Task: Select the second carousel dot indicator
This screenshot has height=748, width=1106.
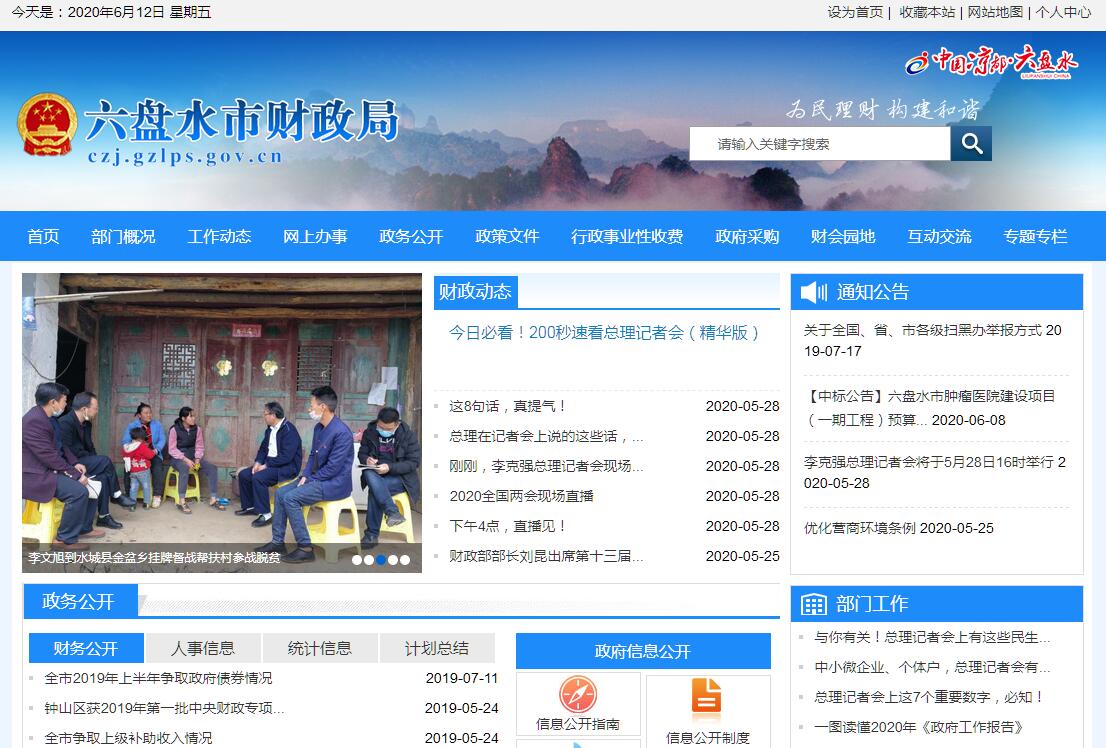Action: point(369,560)
